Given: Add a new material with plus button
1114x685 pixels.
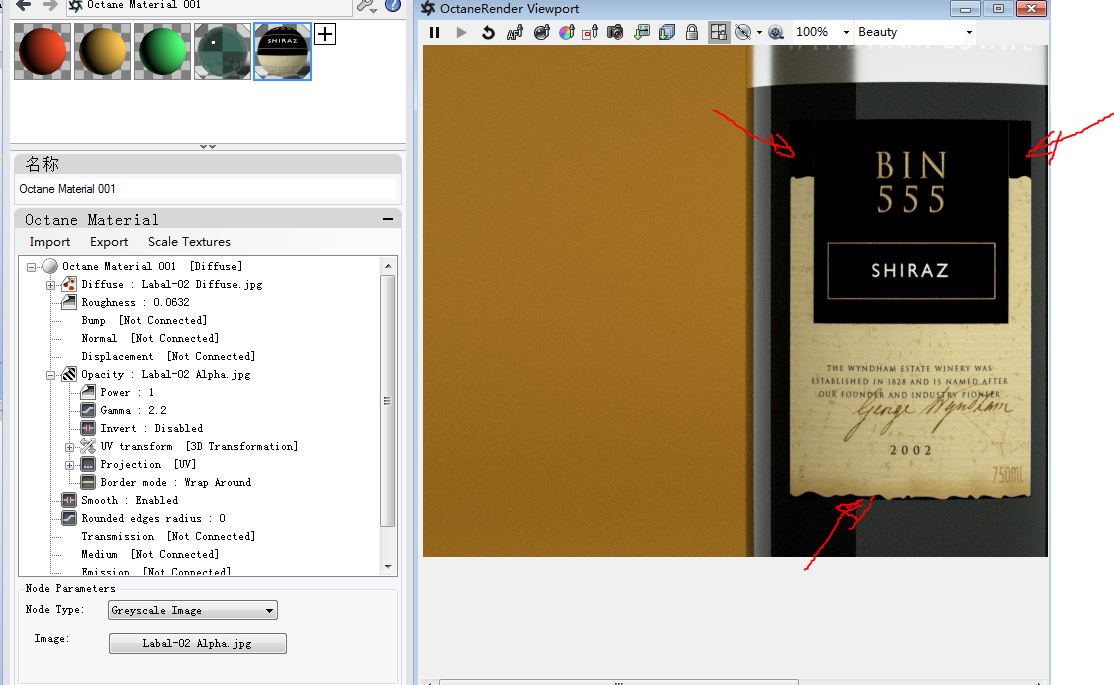Looking at the screenshot, I should [325, 33].
